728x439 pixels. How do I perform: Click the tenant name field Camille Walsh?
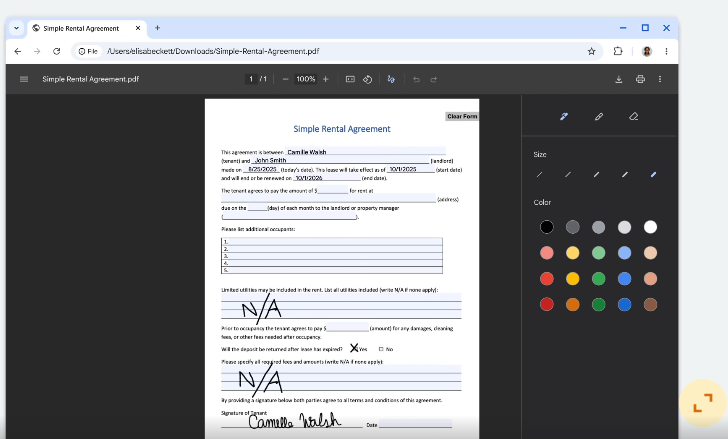pos(365,152)
